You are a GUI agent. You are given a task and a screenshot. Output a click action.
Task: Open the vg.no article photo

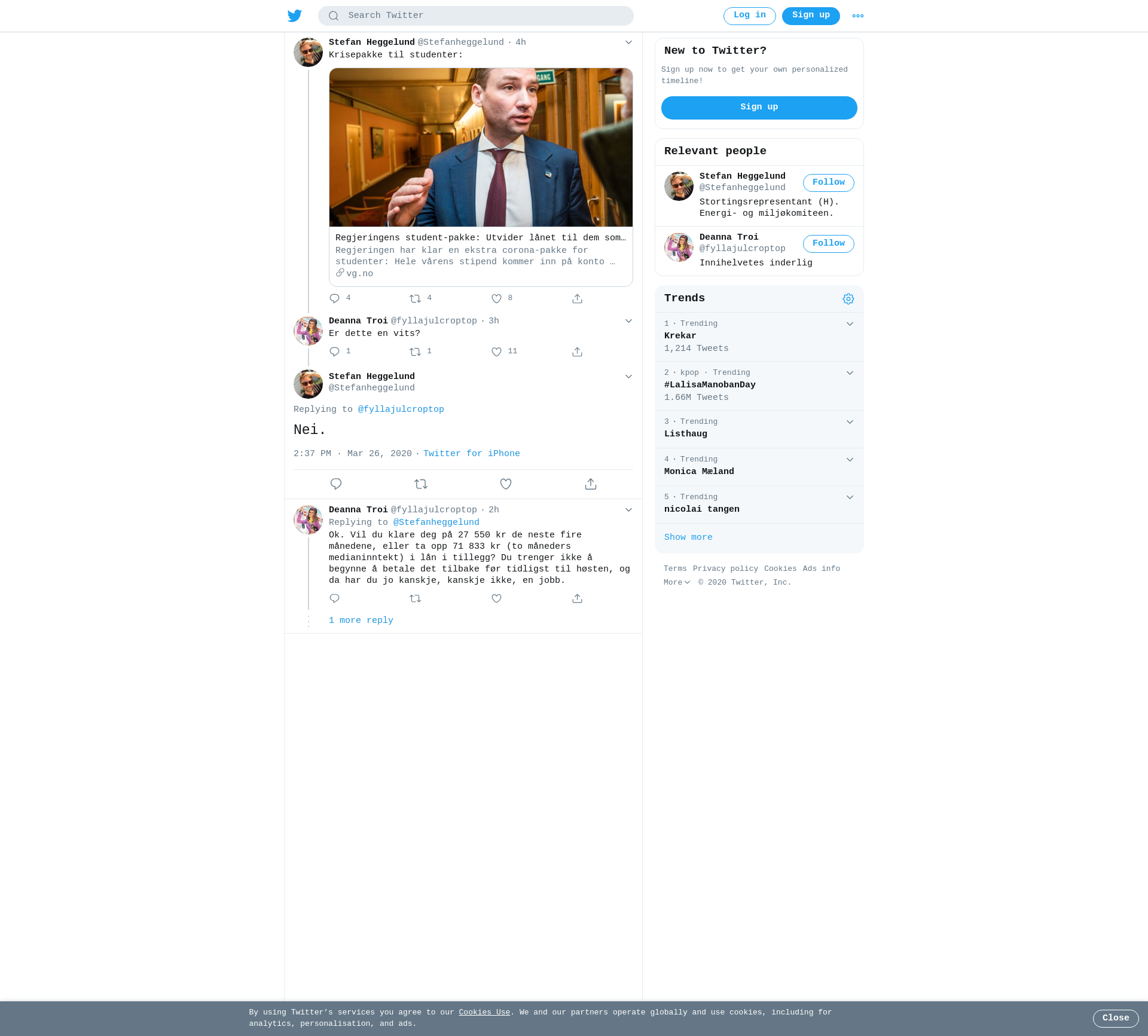(481, 147)
